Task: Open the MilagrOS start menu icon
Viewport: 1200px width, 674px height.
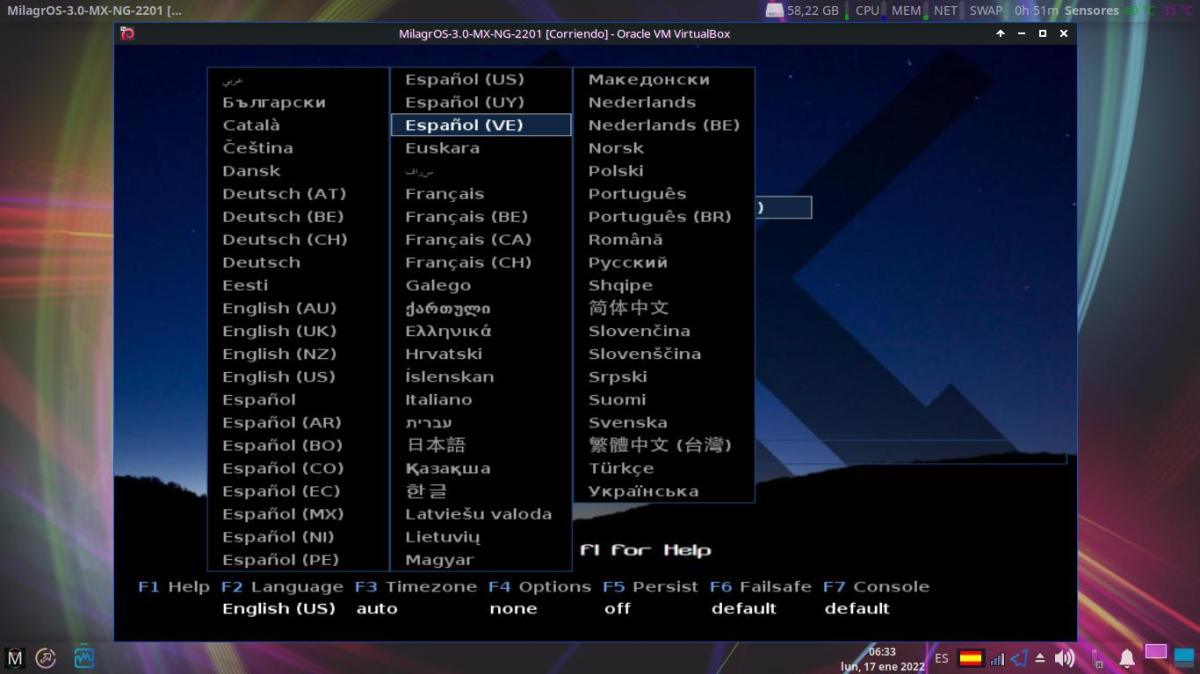Action: tap(15, 658)
